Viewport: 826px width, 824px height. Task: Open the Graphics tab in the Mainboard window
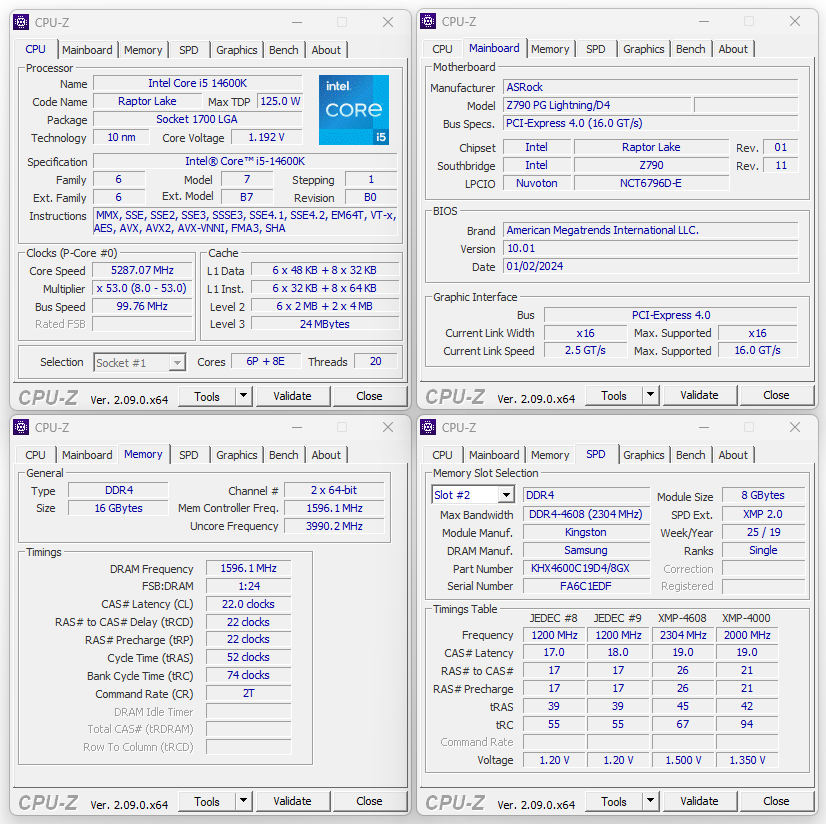(x=644, y=49)
